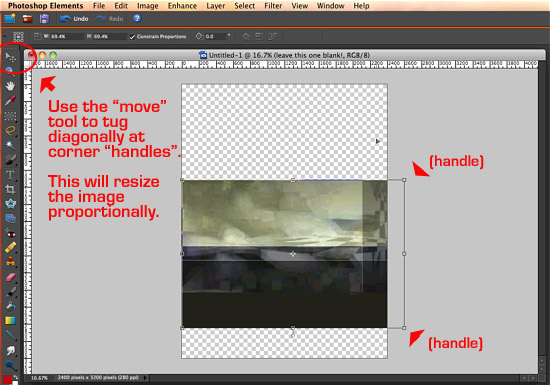Click the Undo button

74,19
